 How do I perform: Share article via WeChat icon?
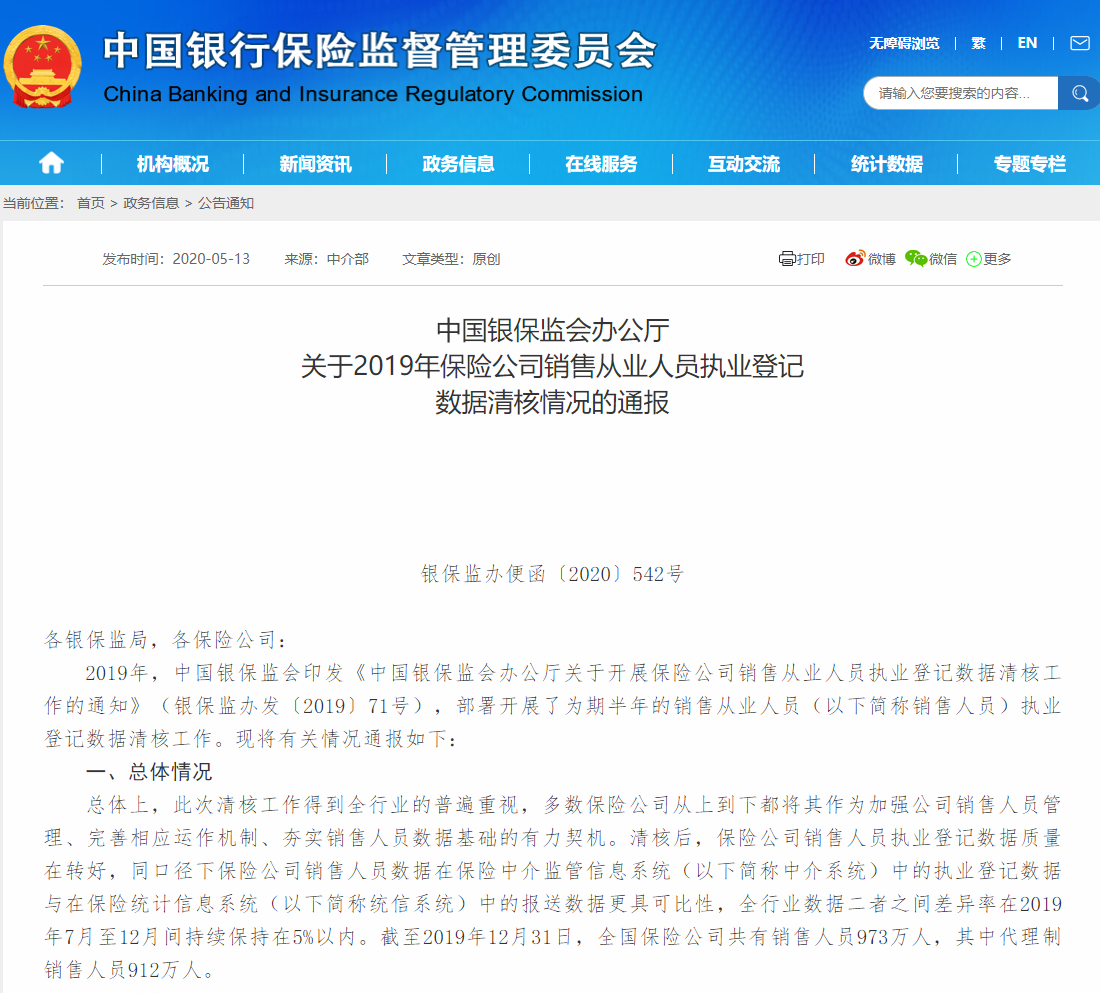point(916,259)
